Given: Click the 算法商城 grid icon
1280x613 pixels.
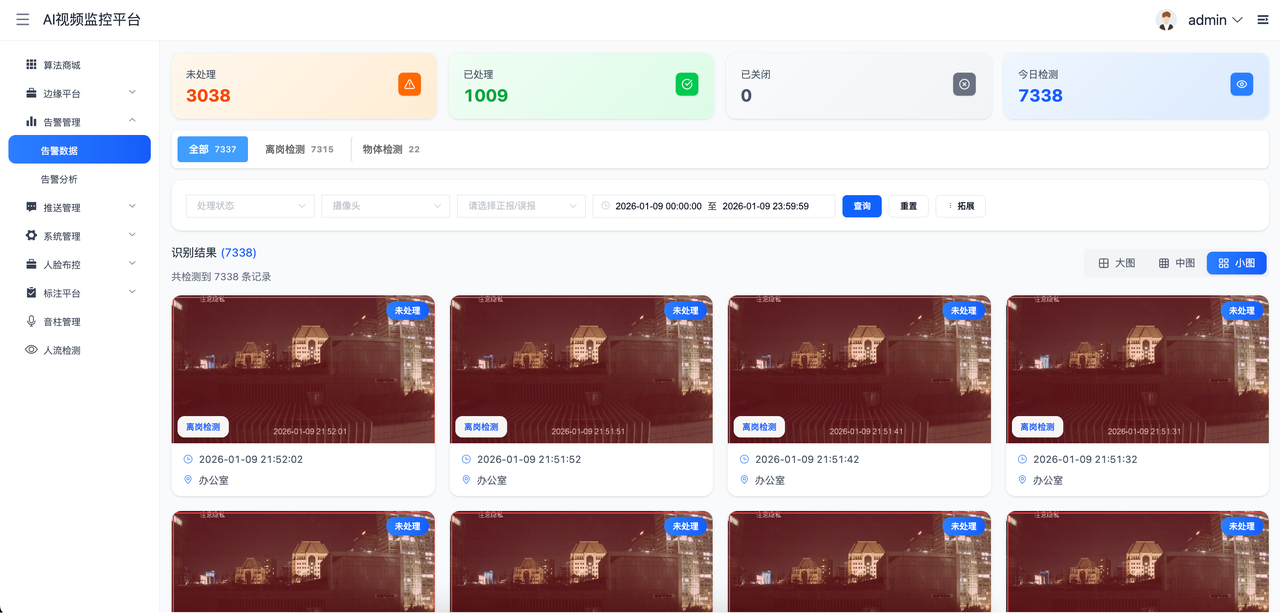Looking at the screenshot, I should 31,64.
